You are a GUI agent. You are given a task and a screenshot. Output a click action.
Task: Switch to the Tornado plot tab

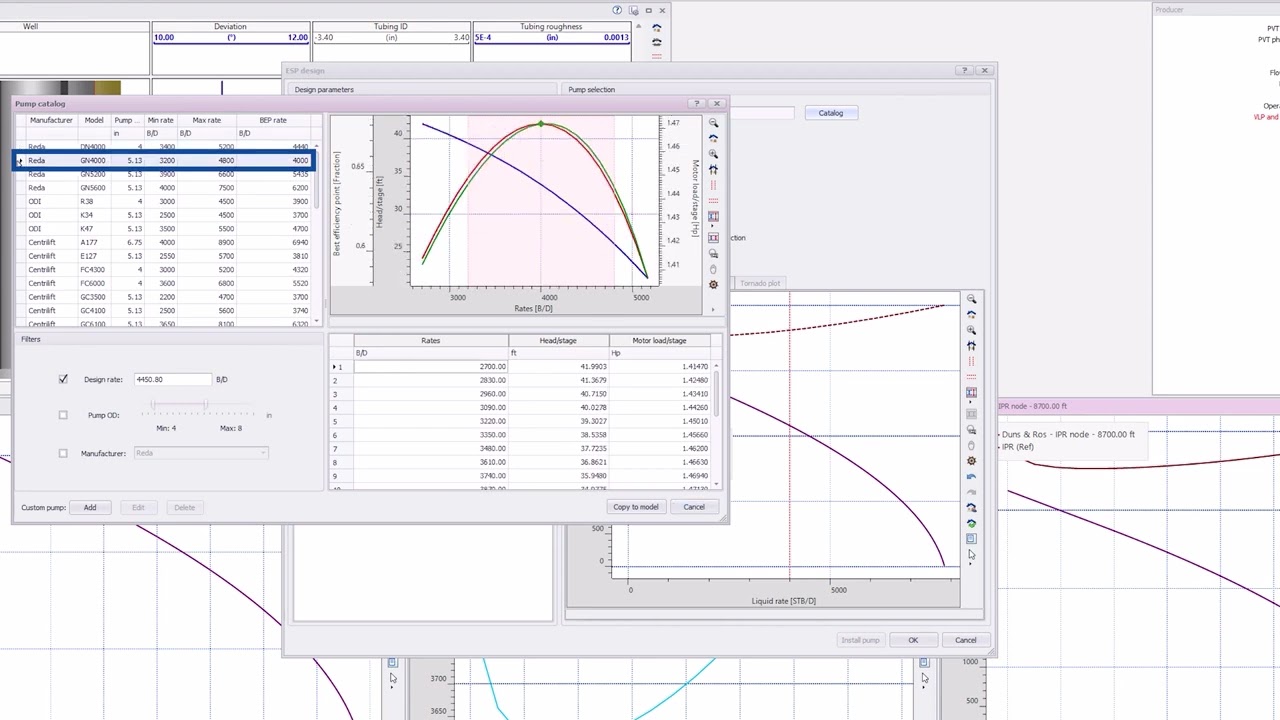tap(760, 283)
